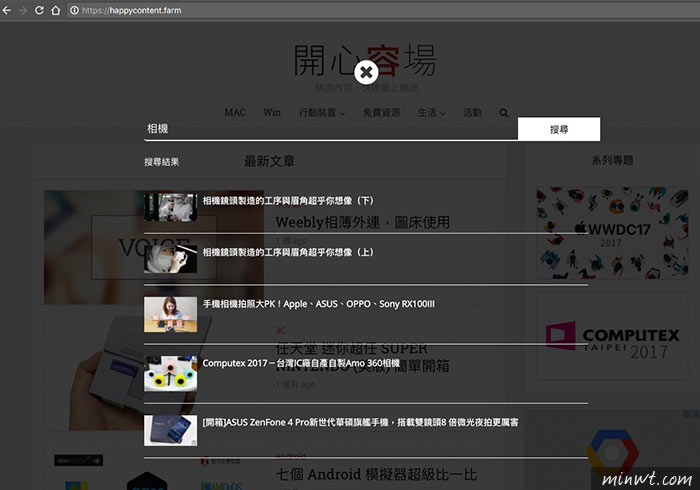
Task: Click the browser back arrow
Action: [7, 10]
